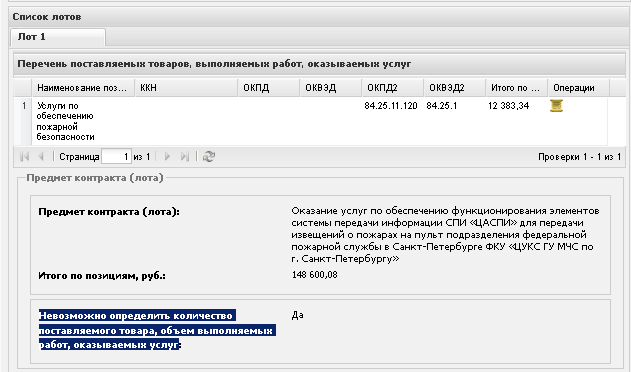Click the Итого по ... column header
The image size is (631, 372).
coord(517,88)
